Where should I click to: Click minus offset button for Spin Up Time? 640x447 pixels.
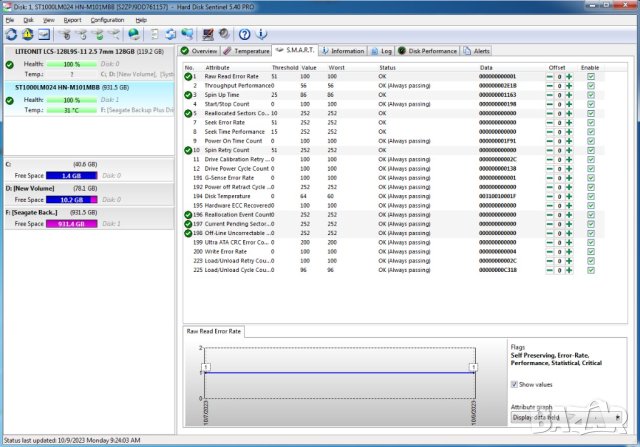549,94
